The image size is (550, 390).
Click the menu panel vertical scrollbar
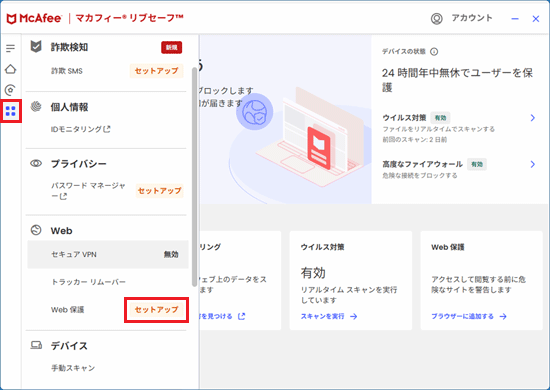pyautogui.click(x=194, y=177)
